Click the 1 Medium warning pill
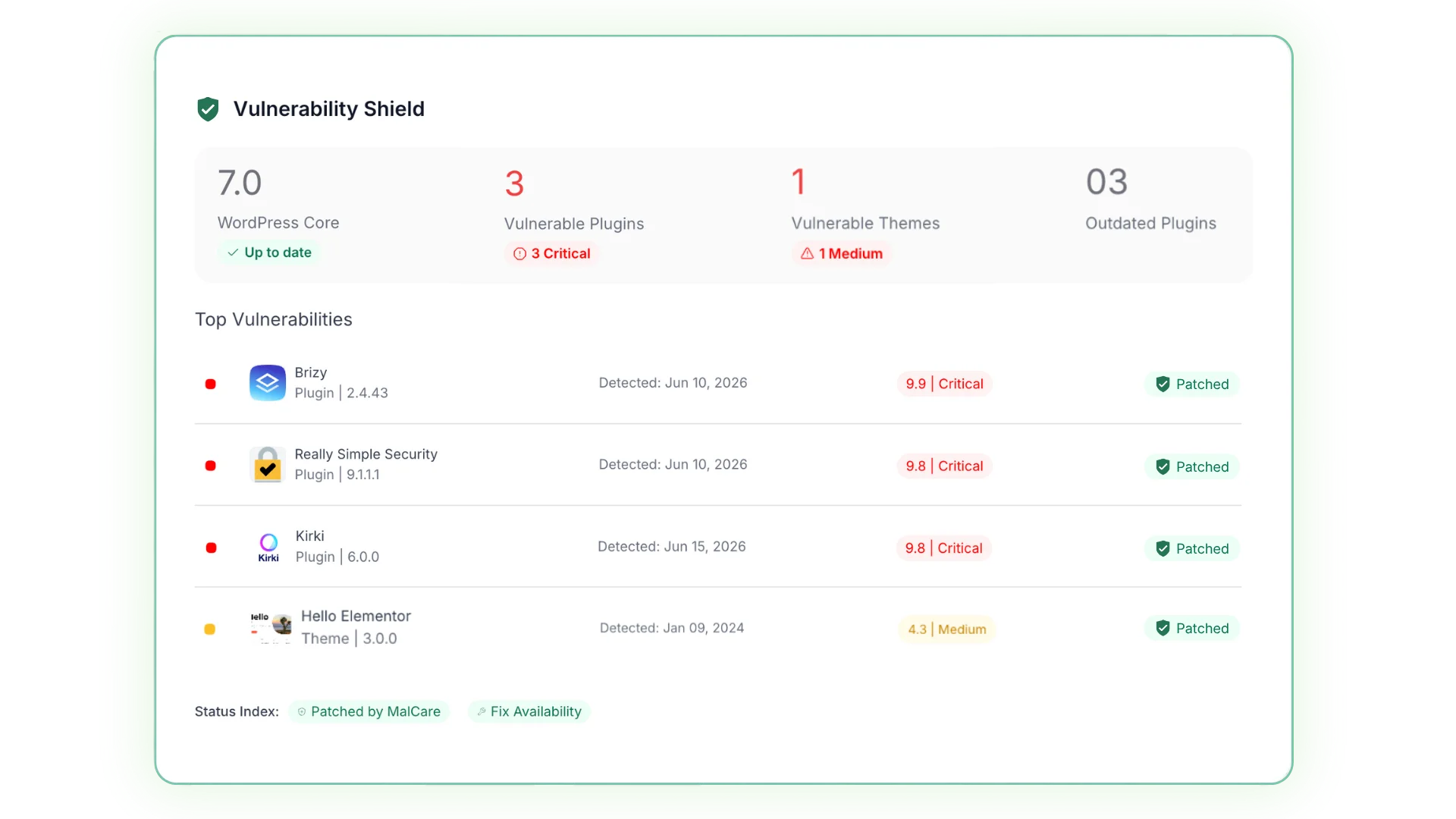 coord(842,254)
